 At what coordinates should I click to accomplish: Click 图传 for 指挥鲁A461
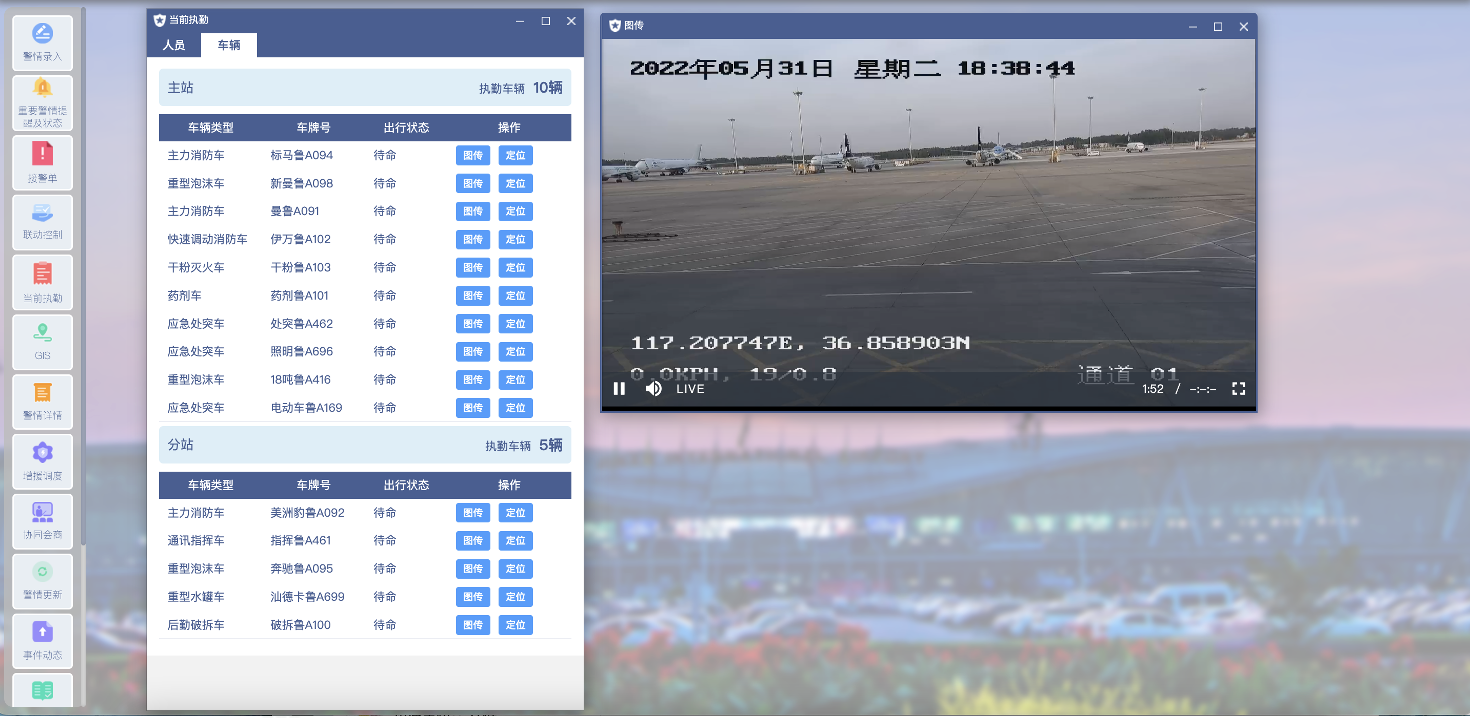click(x=473, y=541)
